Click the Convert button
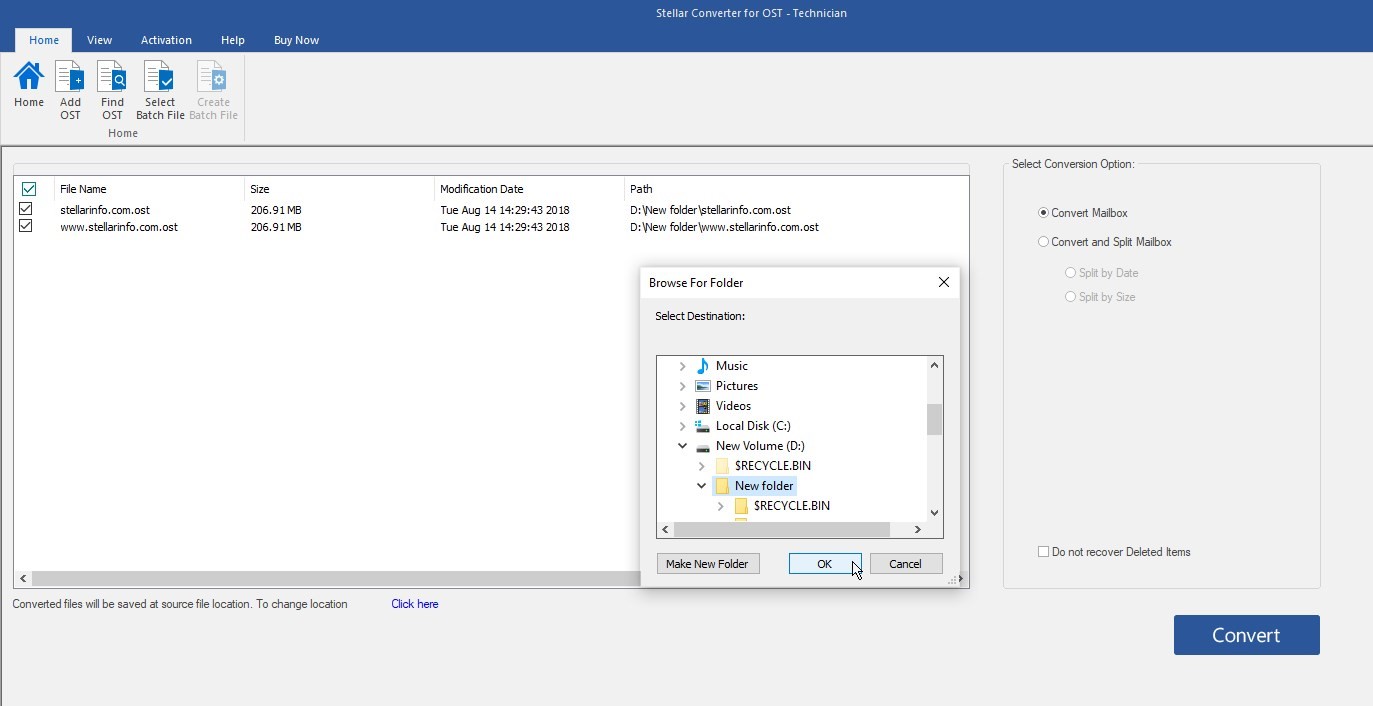Screen dimensions: 1373x706 [1246, 635]
